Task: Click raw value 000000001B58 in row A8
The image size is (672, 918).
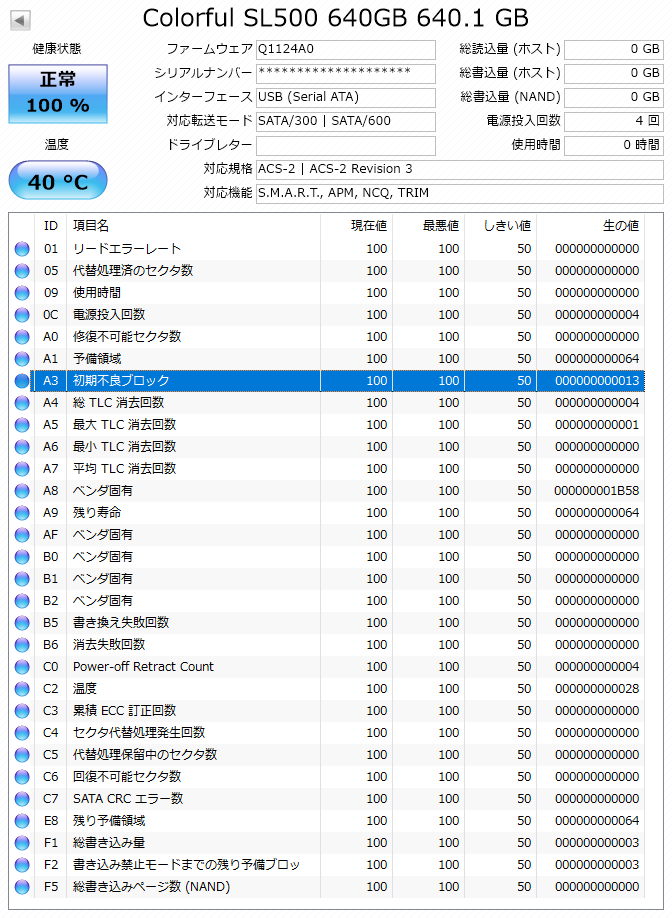Action: click(x=596, y=491)
